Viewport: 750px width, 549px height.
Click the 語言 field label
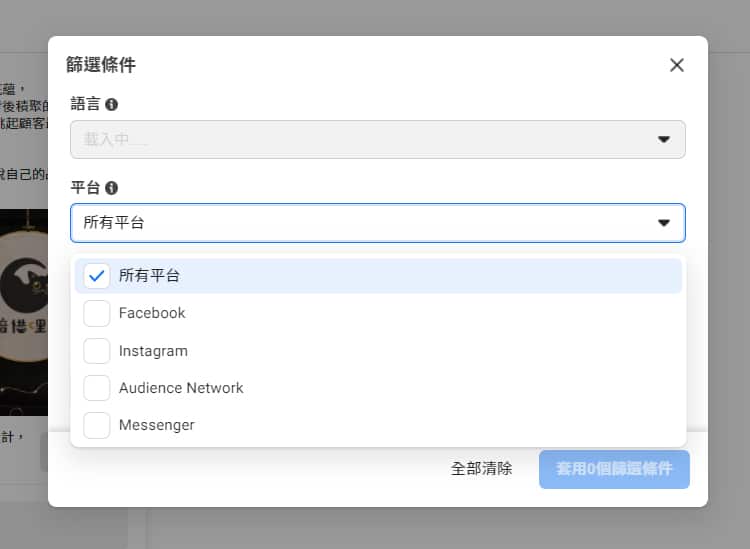tap(85, 104)
